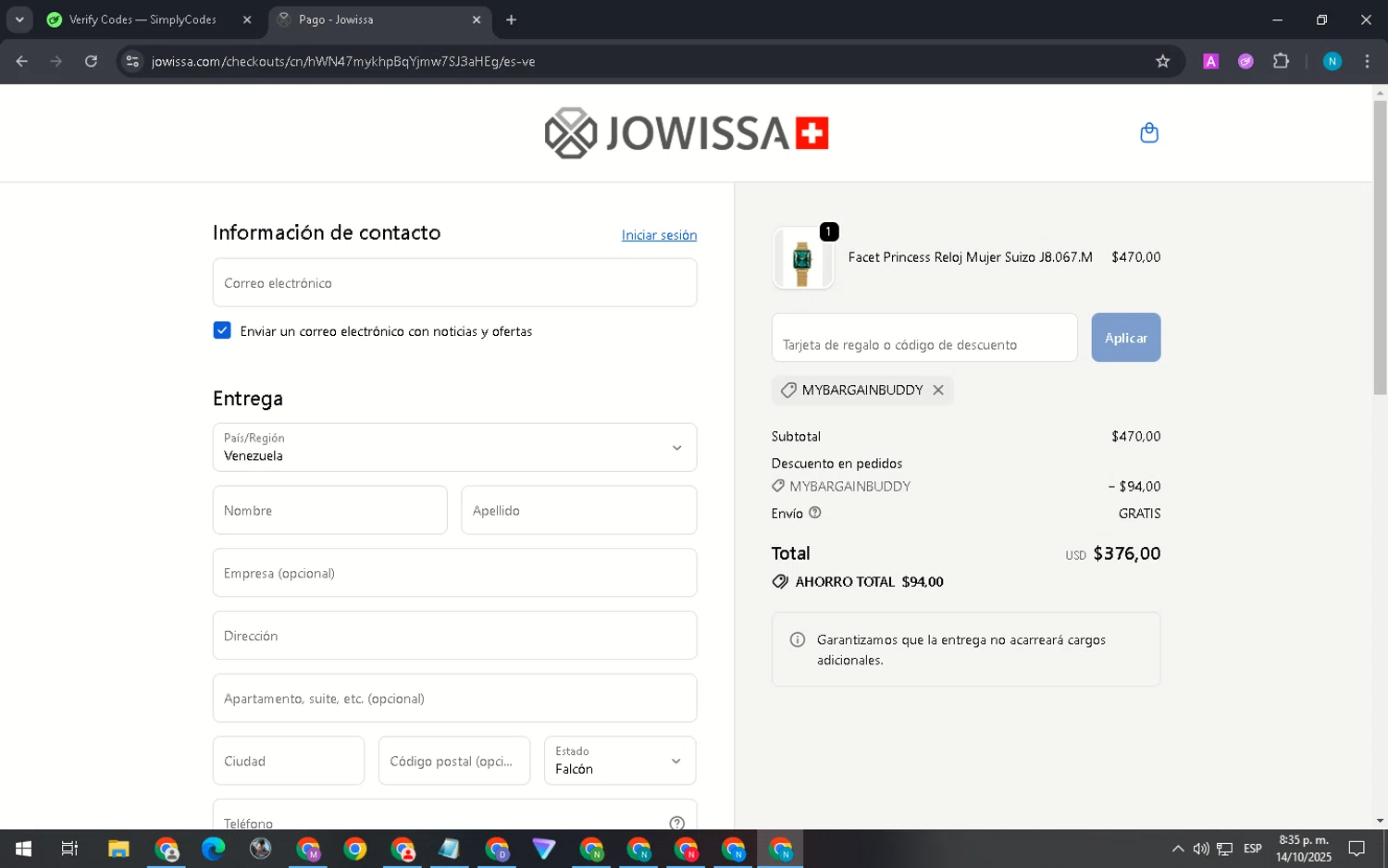Open a new browser tab

pyautogui.click(x=512, y=19)
